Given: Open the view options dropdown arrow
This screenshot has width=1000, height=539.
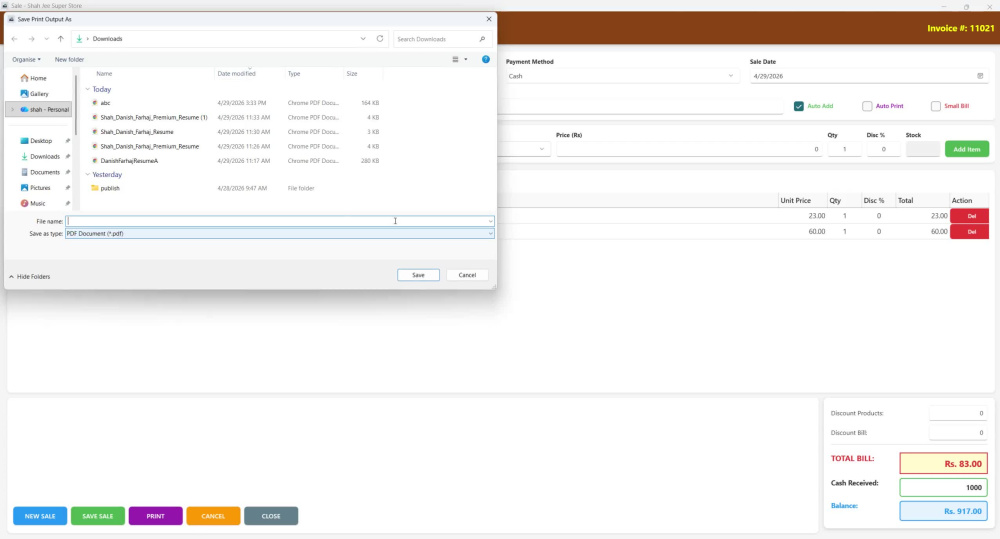Looking at the screenshot, I should point(466,59).
